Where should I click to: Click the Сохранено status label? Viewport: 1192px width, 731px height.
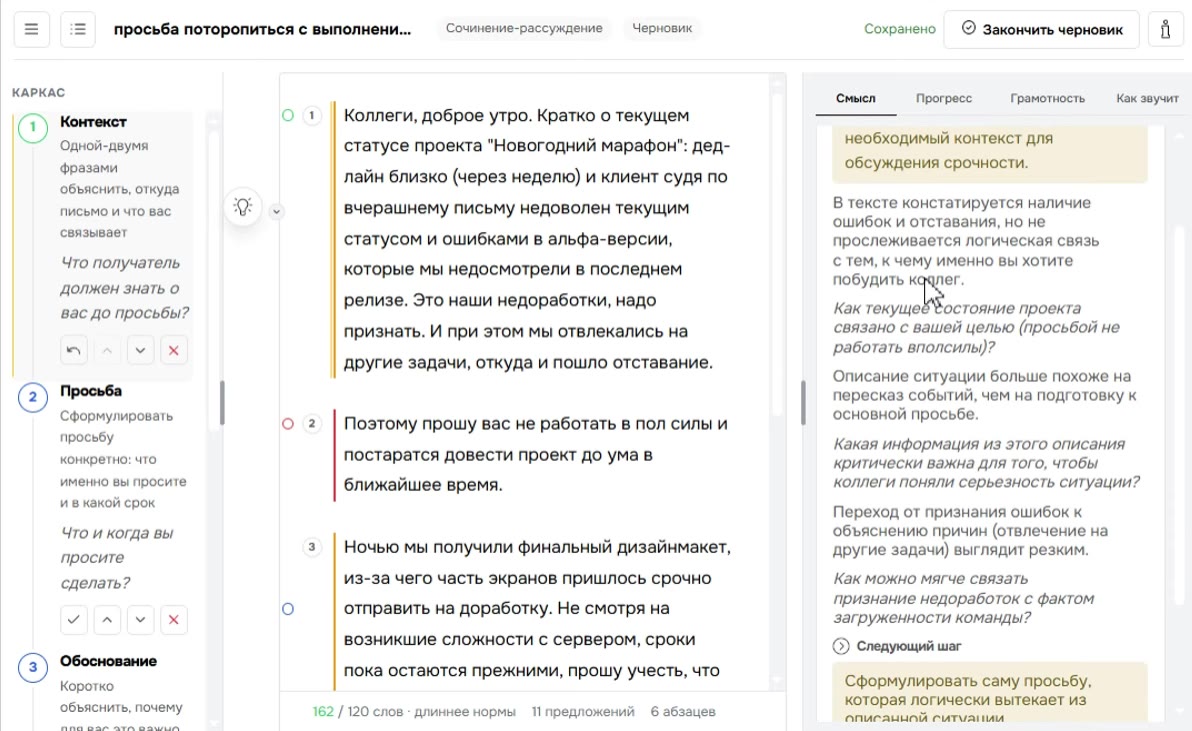[899, 29]
